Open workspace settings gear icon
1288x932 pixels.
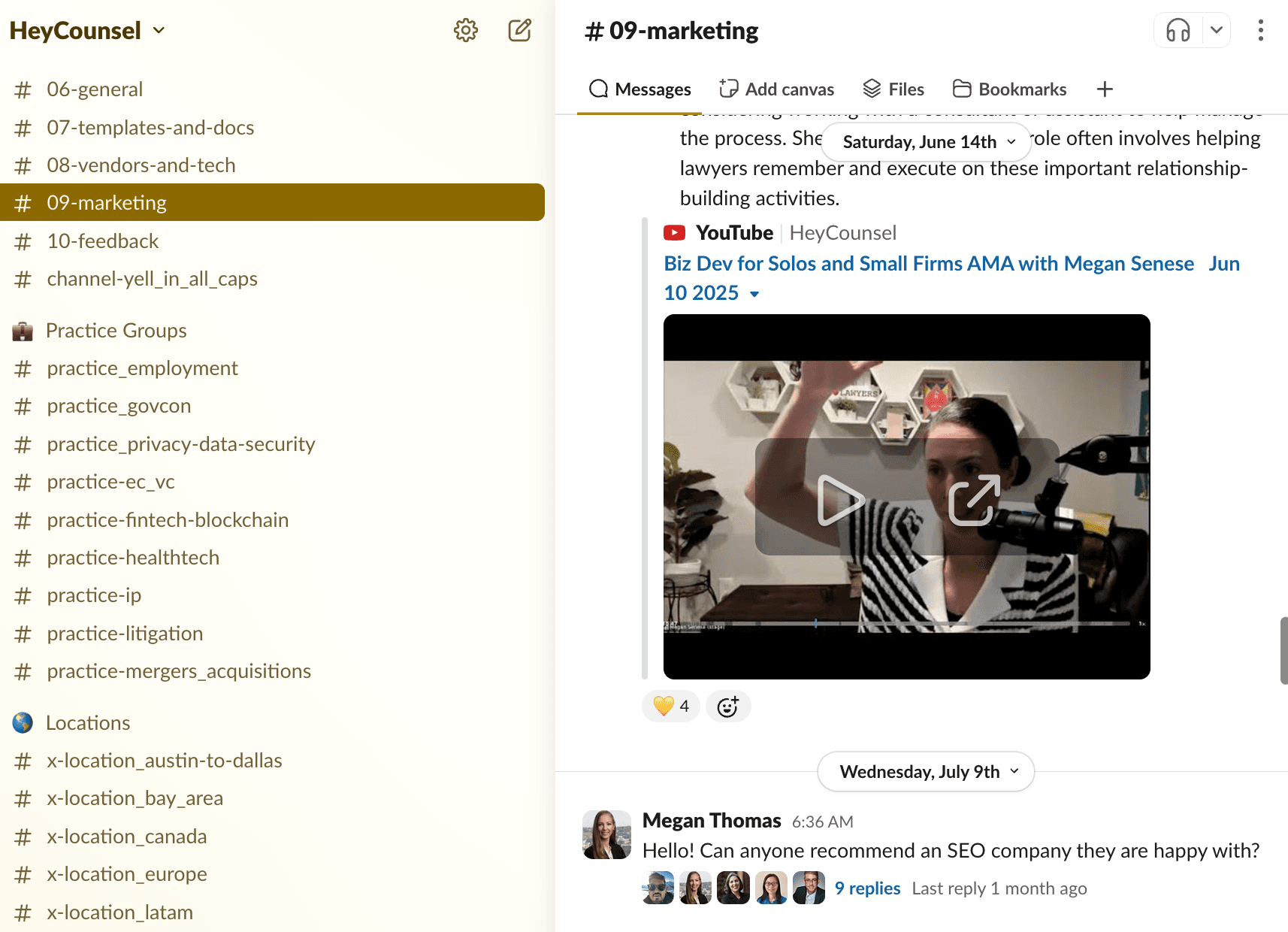tap(465, 30)
